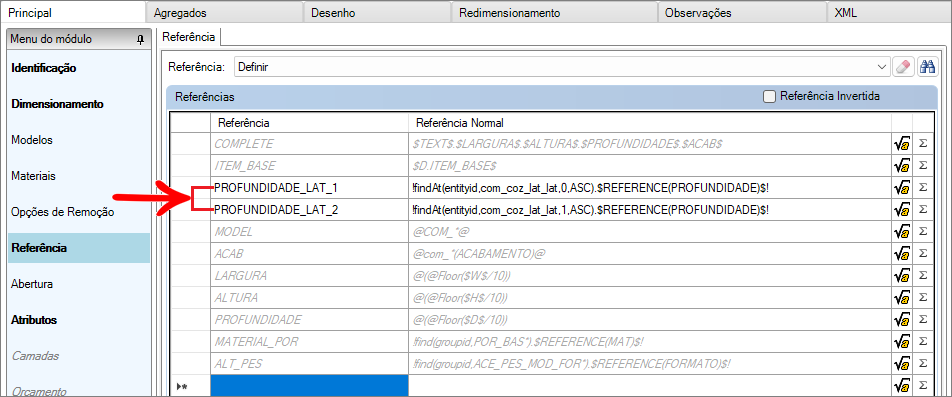Viewport: 952px width, 397px height.
Task: Pin the Menu do módulo panel
Action: click(140, 39)
